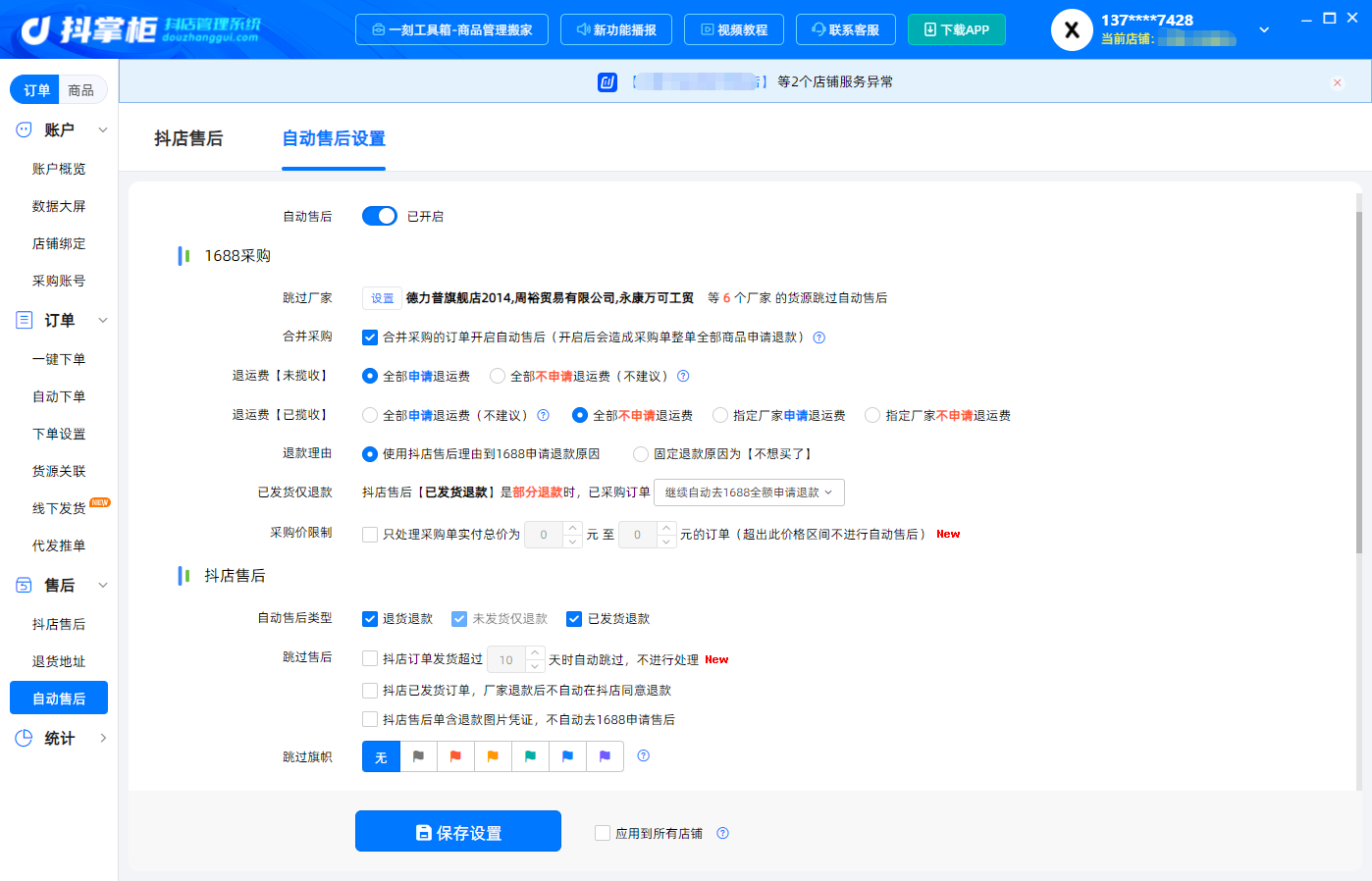Uncheck 合并采购的订单开启自动售后 checkbox
The height and width of the screenshot is (881, 1372).
click(370, 337)
